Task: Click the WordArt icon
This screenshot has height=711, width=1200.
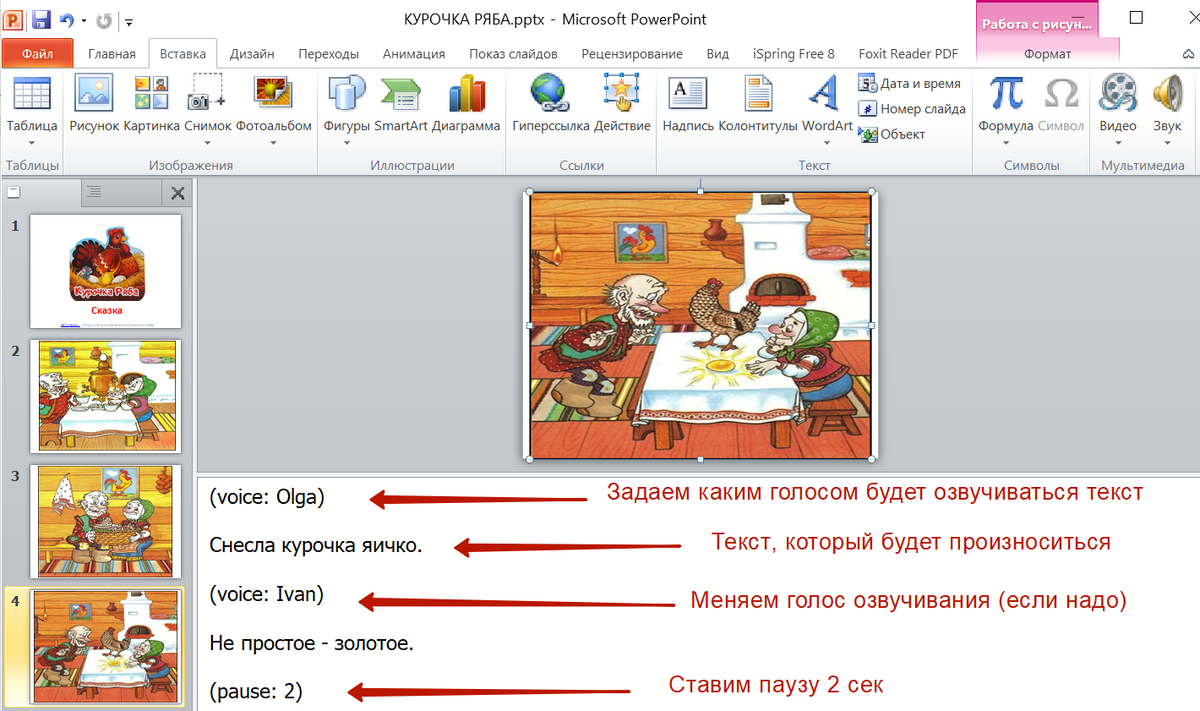Action: [825, 95]
